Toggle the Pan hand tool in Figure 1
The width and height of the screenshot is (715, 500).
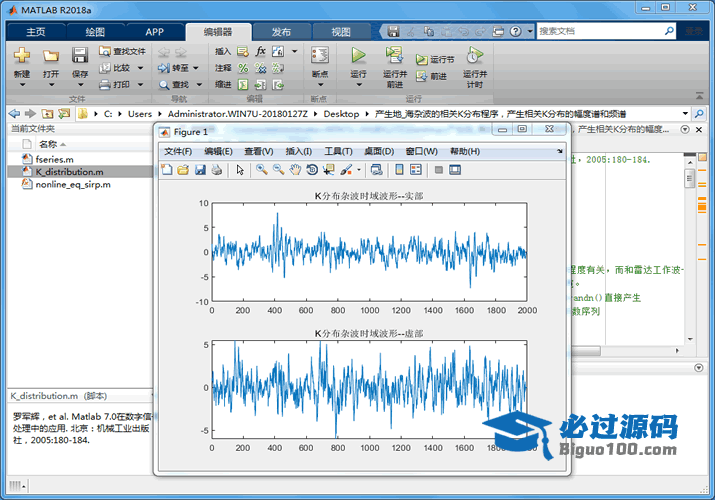(295, 170)
